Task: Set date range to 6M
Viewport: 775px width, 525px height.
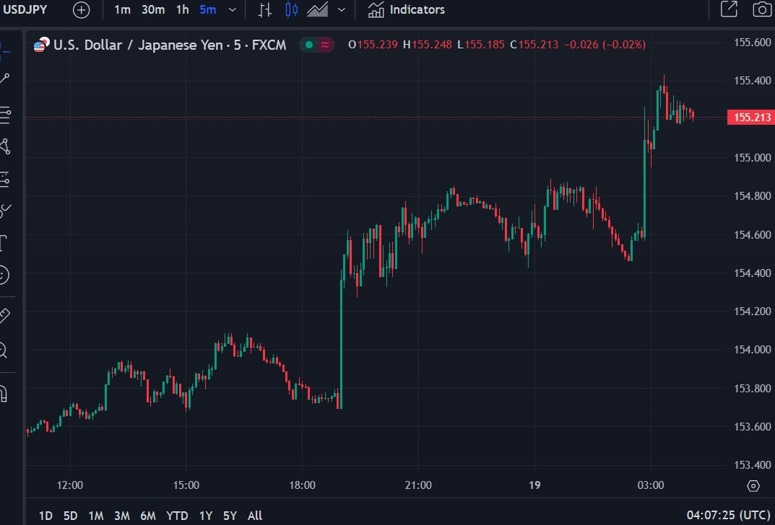Action: tap(148, 516)
